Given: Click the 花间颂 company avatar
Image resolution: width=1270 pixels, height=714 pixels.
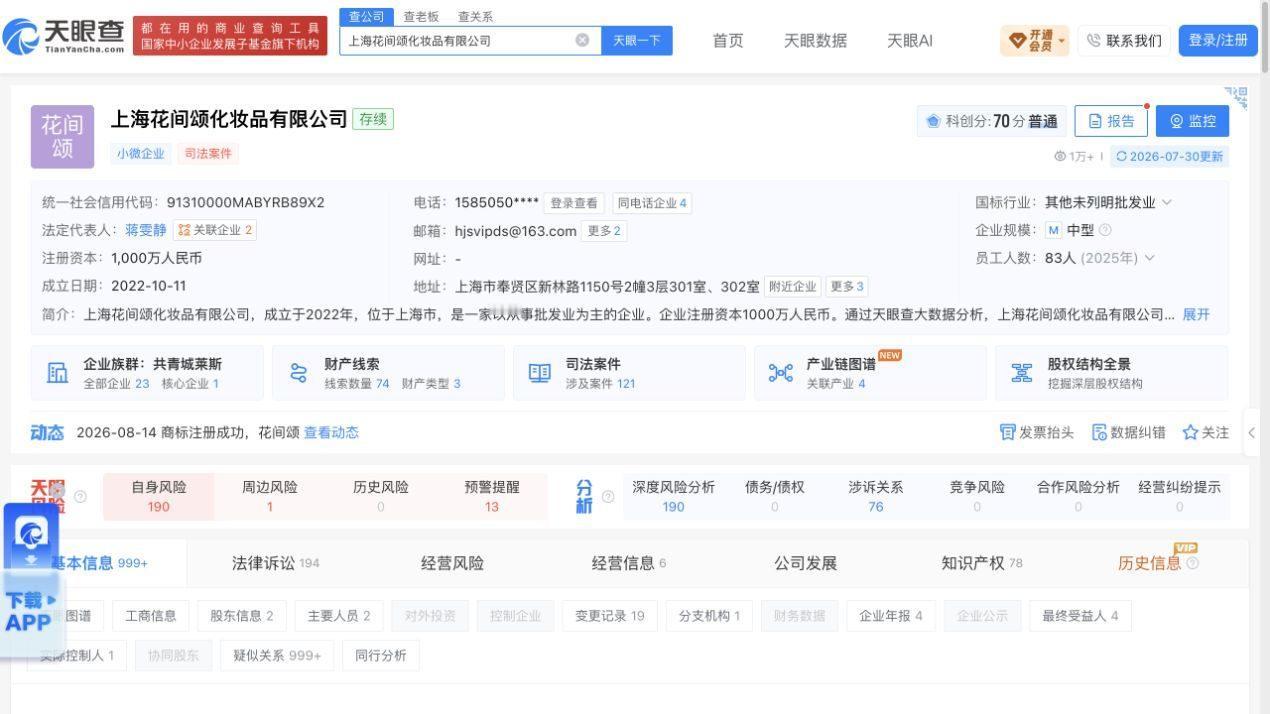Looking at the screenshot, I should click(x=62, y=137).
